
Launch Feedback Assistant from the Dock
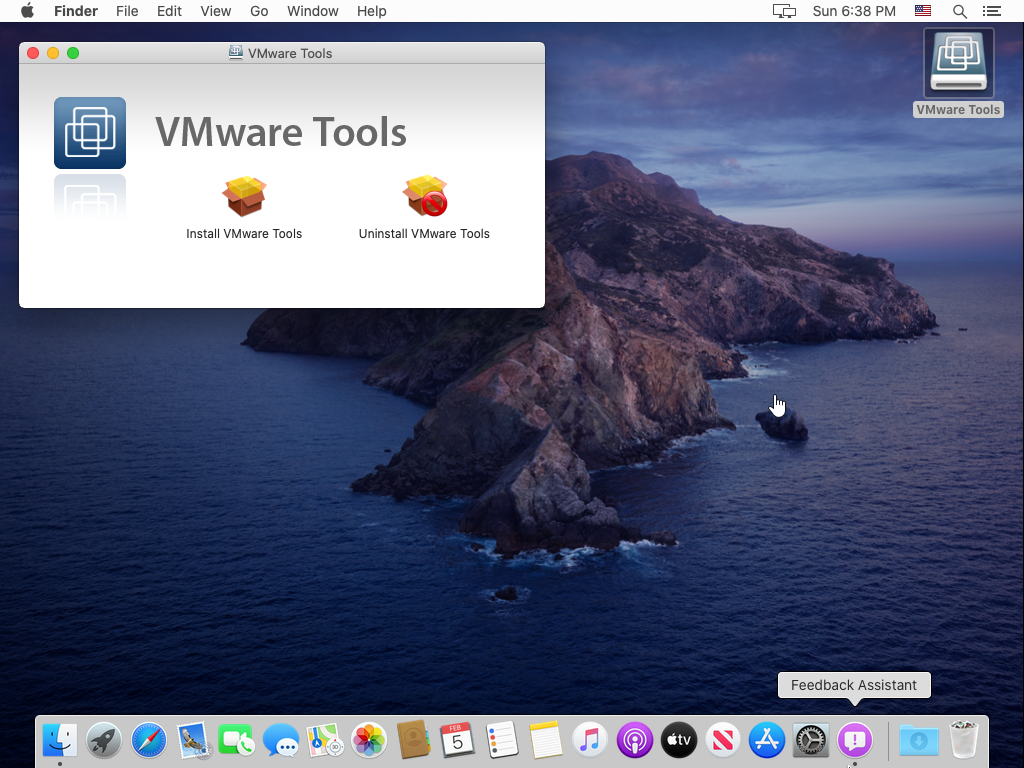coord(854,740)
